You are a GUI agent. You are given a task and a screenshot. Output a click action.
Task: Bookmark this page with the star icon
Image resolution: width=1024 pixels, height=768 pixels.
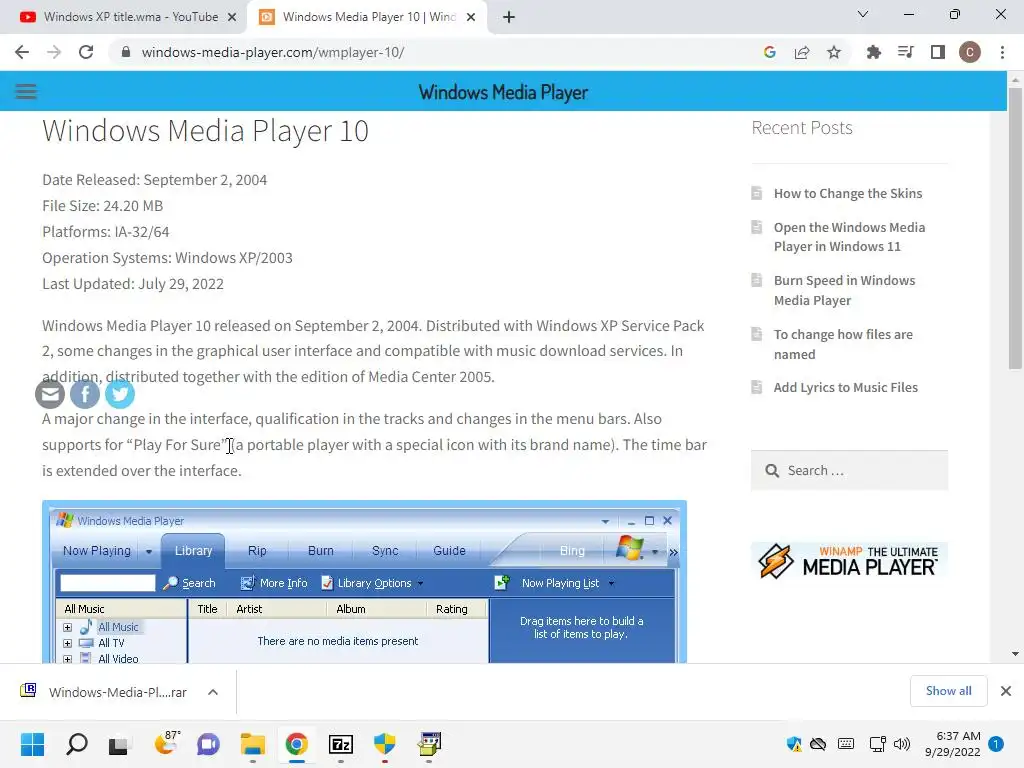[834, 52]
